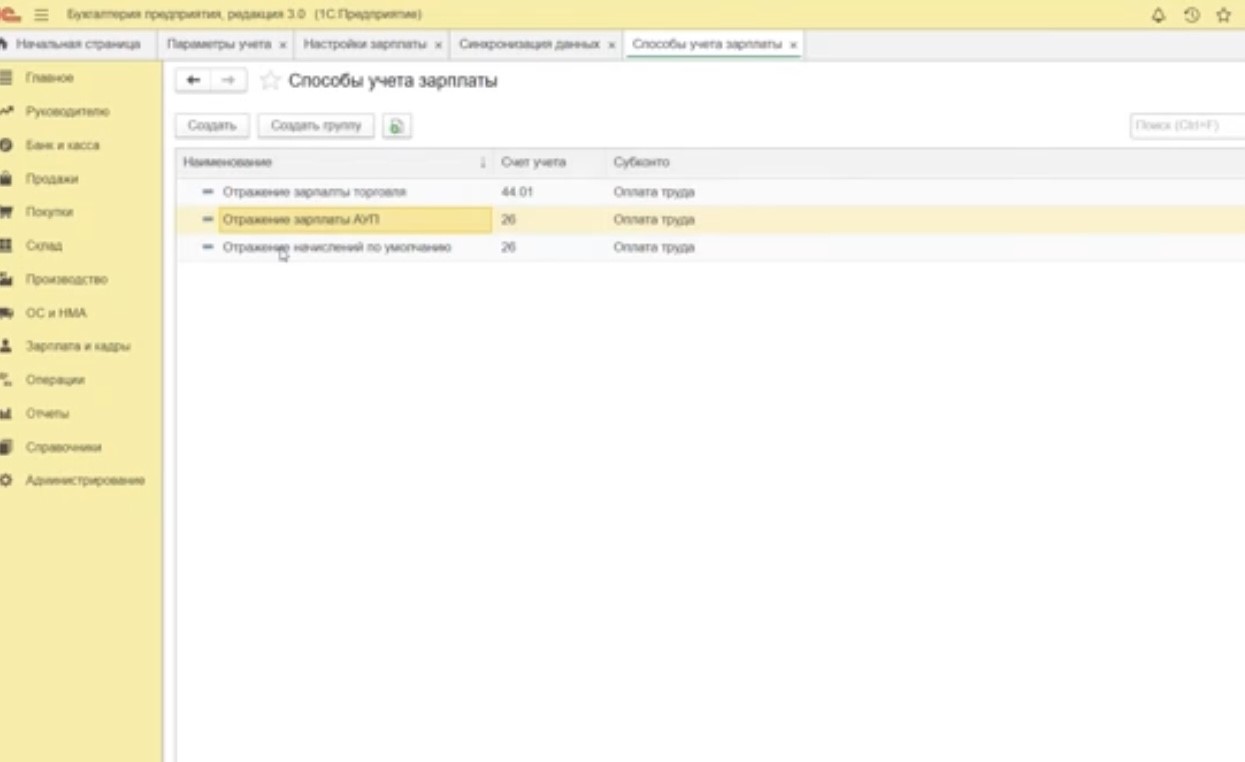Viewport: 1245px width, 762px height.
Task: Click the Счет учета column header
Action: click(533, 162)
